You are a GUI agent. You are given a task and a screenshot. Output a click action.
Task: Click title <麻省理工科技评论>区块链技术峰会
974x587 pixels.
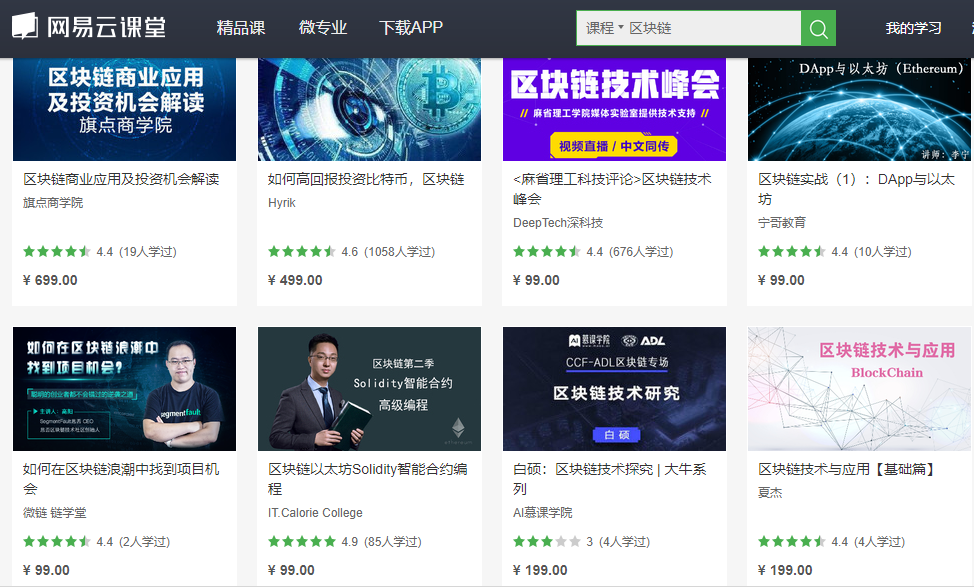coord(612,189)
